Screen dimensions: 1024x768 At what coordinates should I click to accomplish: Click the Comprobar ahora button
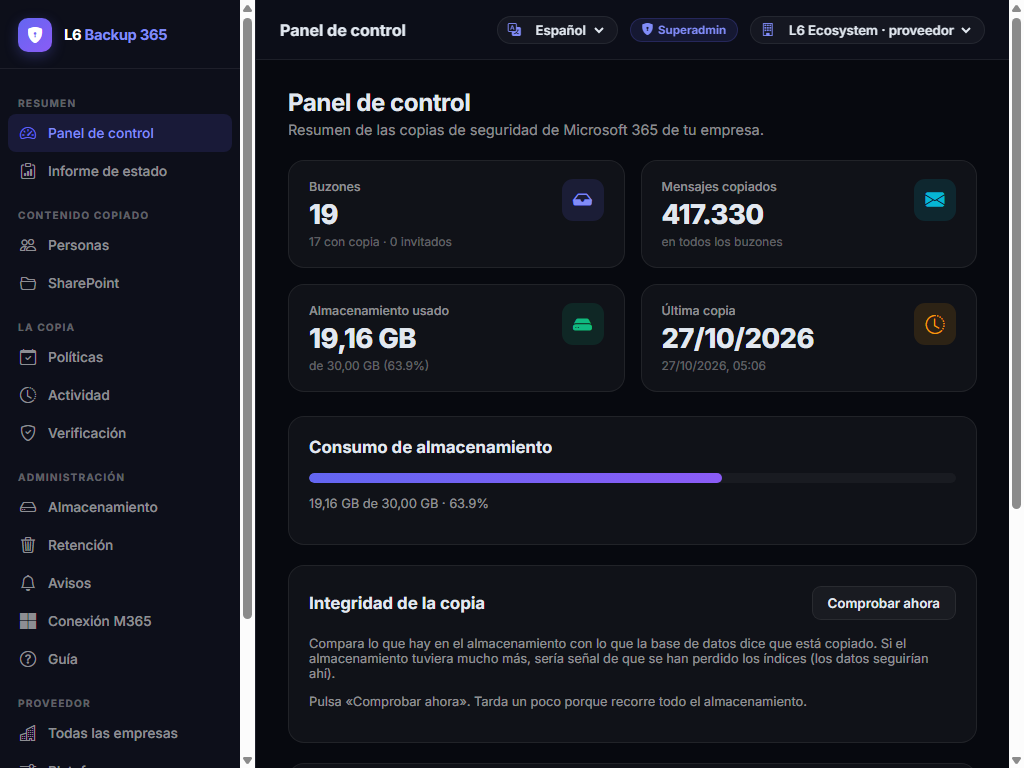point(884,603)
